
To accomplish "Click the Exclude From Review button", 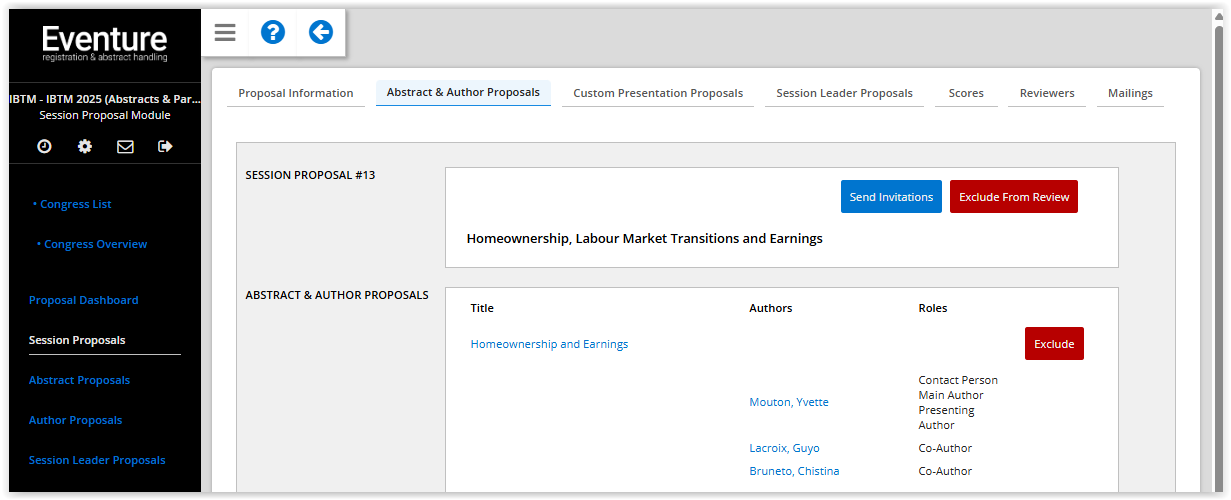I will pos(1014,197).
